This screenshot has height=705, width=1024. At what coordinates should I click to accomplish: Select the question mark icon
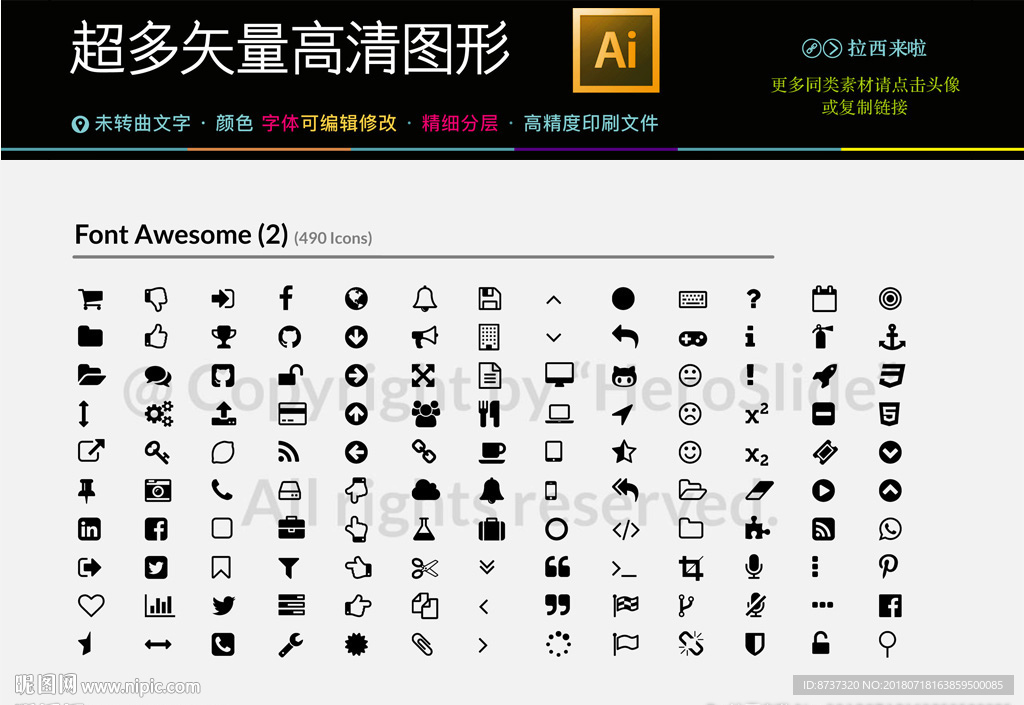[754, 299]
